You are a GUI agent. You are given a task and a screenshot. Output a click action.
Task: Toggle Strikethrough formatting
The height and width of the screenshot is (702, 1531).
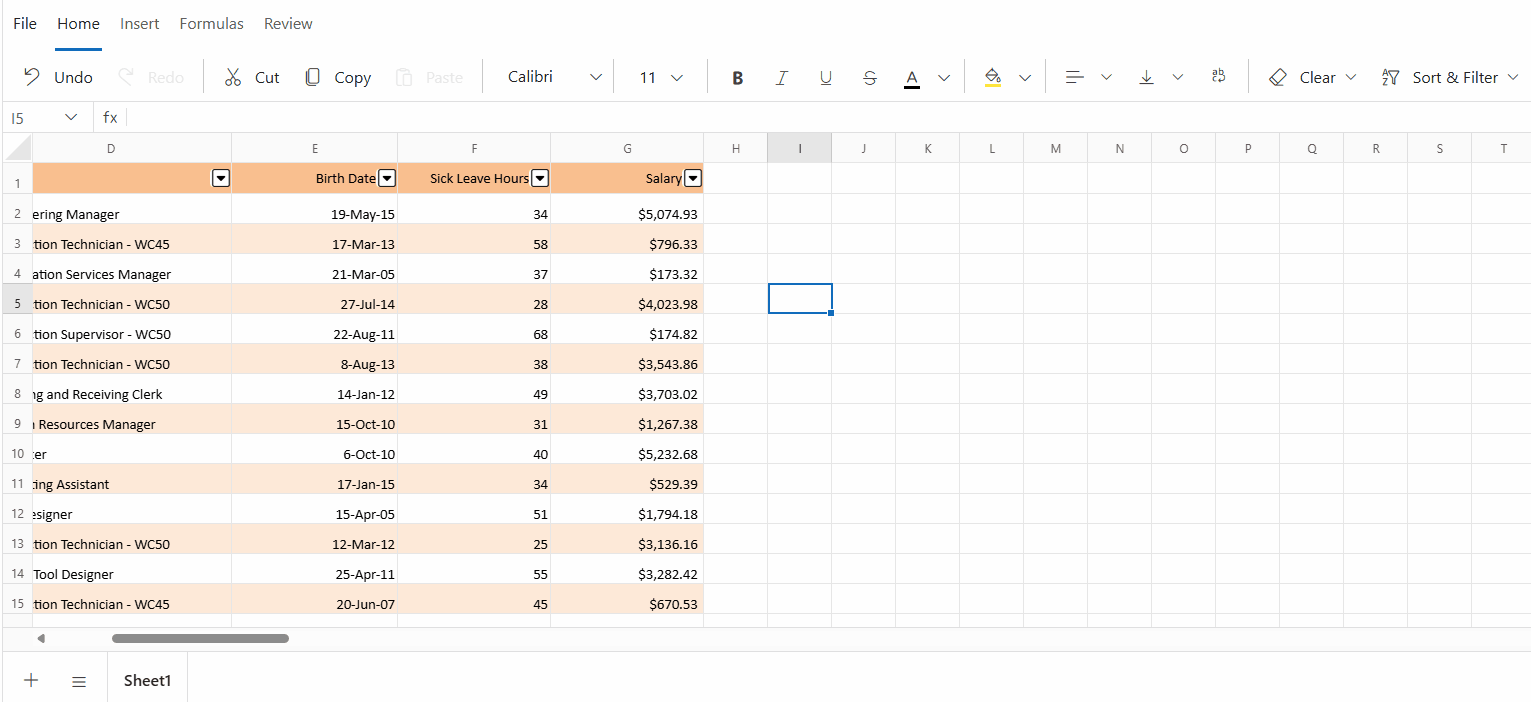[870, 77]
